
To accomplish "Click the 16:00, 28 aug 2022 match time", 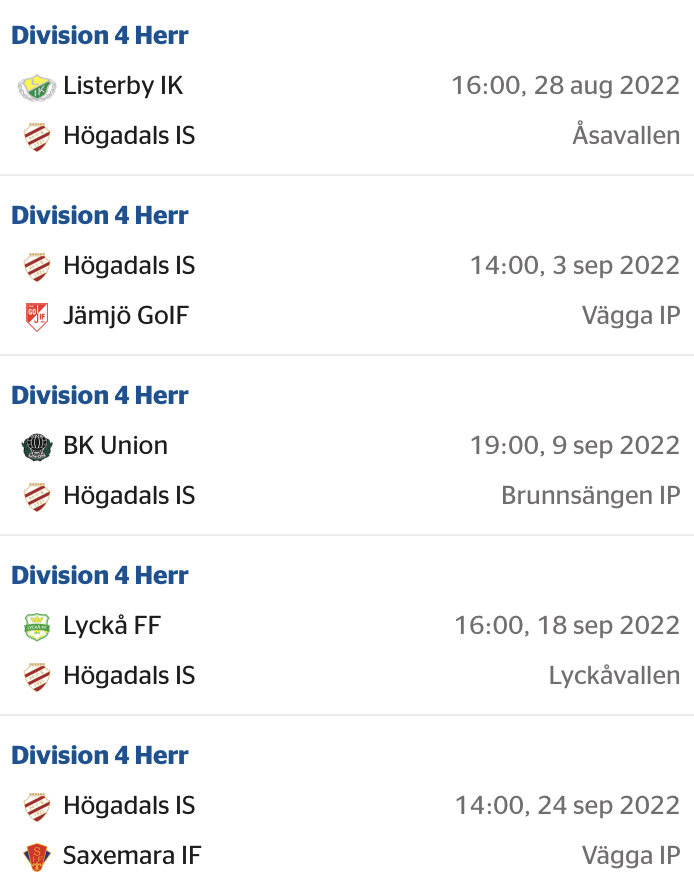I will click(x=565, y=86).
